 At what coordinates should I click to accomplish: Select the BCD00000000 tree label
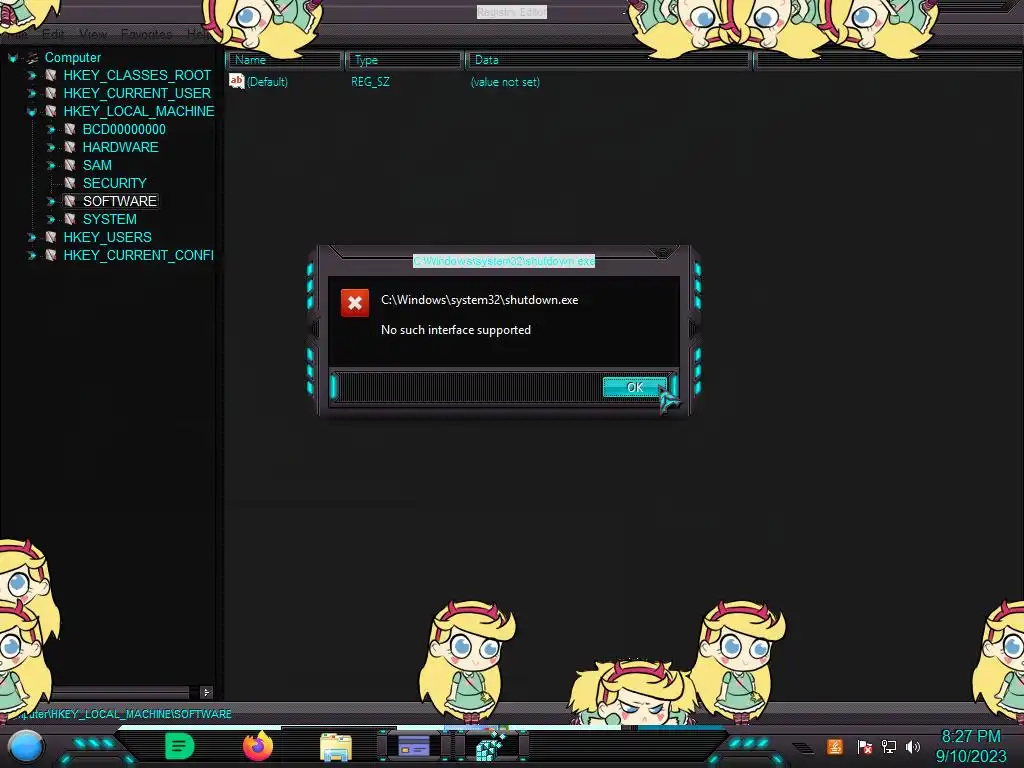tap(124, 129)
